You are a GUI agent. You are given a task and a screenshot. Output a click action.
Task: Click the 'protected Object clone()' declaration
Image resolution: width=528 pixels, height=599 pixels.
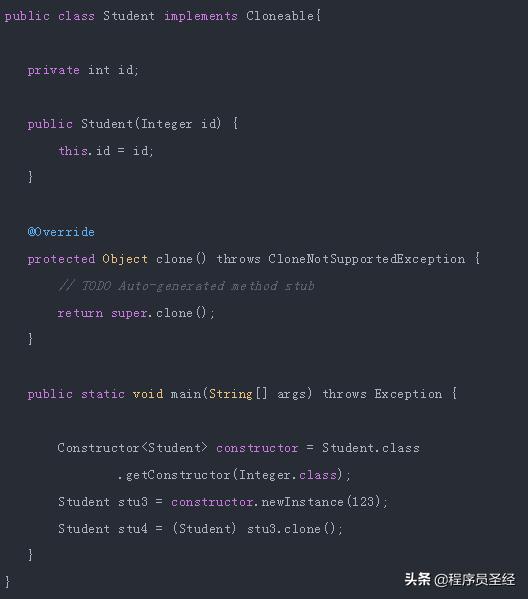(x=117, y=259)
